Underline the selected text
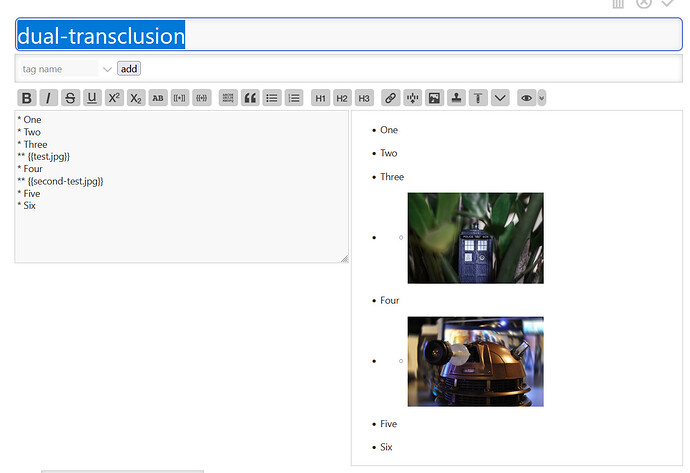The width and height of the screenshot is (690, 473). pyautogui.click(x=92, y=98)
